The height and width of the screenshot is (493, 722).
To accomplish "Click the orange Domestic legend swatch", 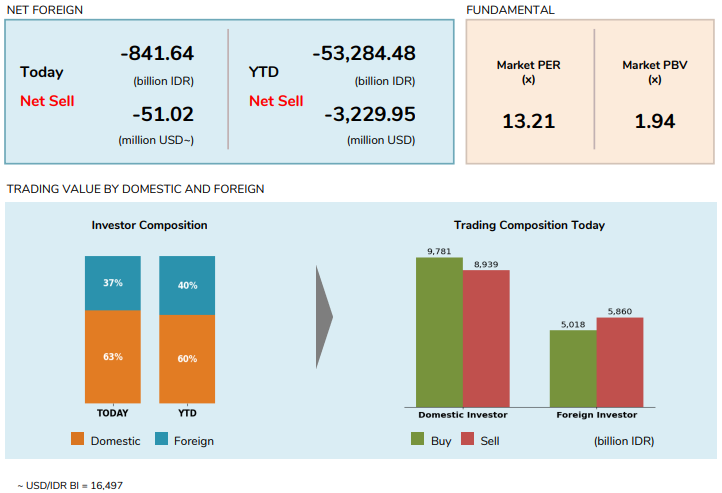I will click(77, 438).
